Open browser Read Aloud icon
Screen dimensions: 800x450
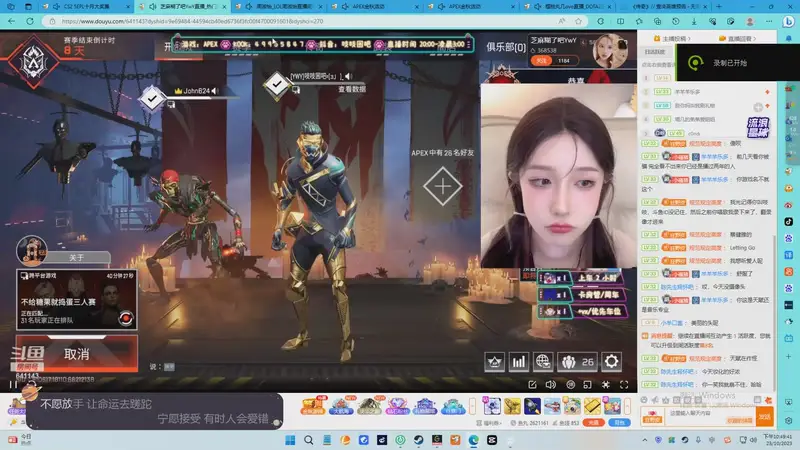coord(562,21)
